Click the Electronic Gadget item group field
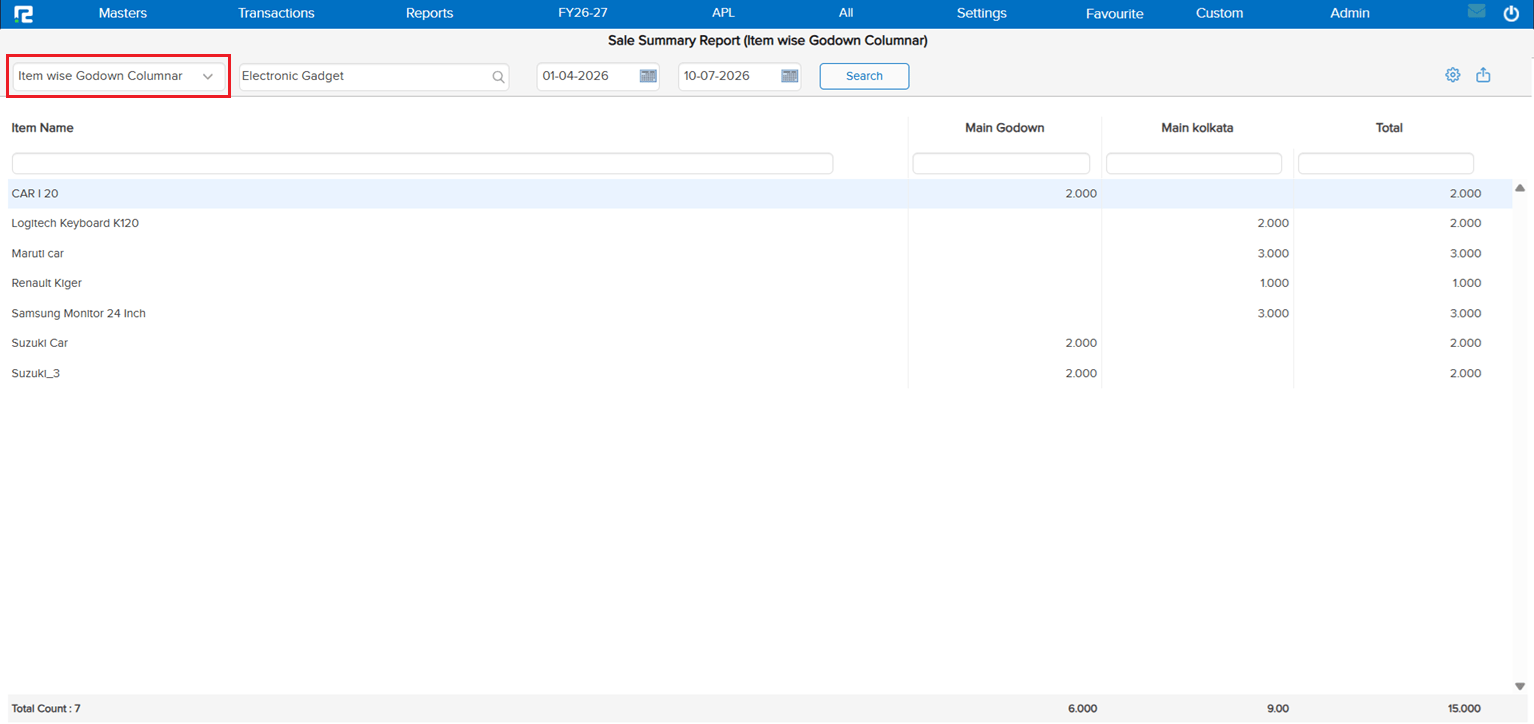1534x724 pixels. point(374,77)
